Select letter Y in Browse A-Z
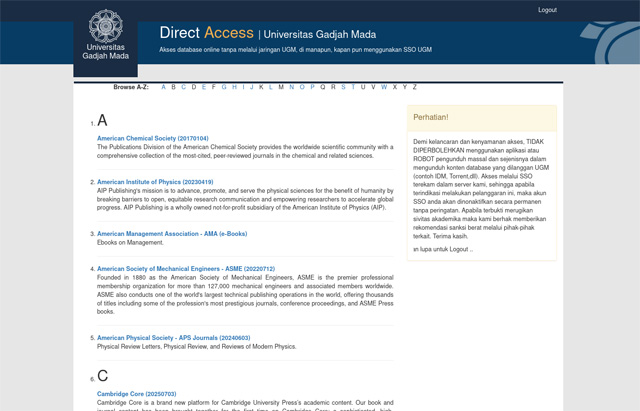Screen dimensions: 640x411 (405, 87)
